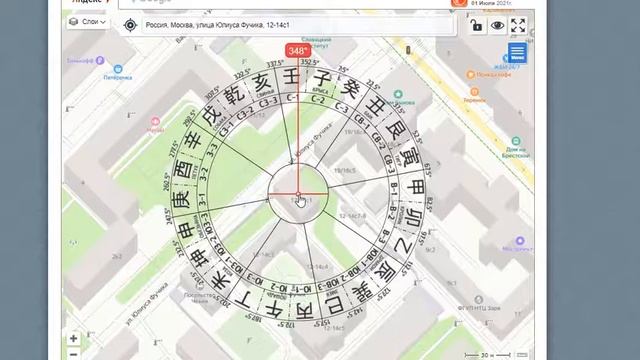Open the blue menu button

click(x=517, y=53)
